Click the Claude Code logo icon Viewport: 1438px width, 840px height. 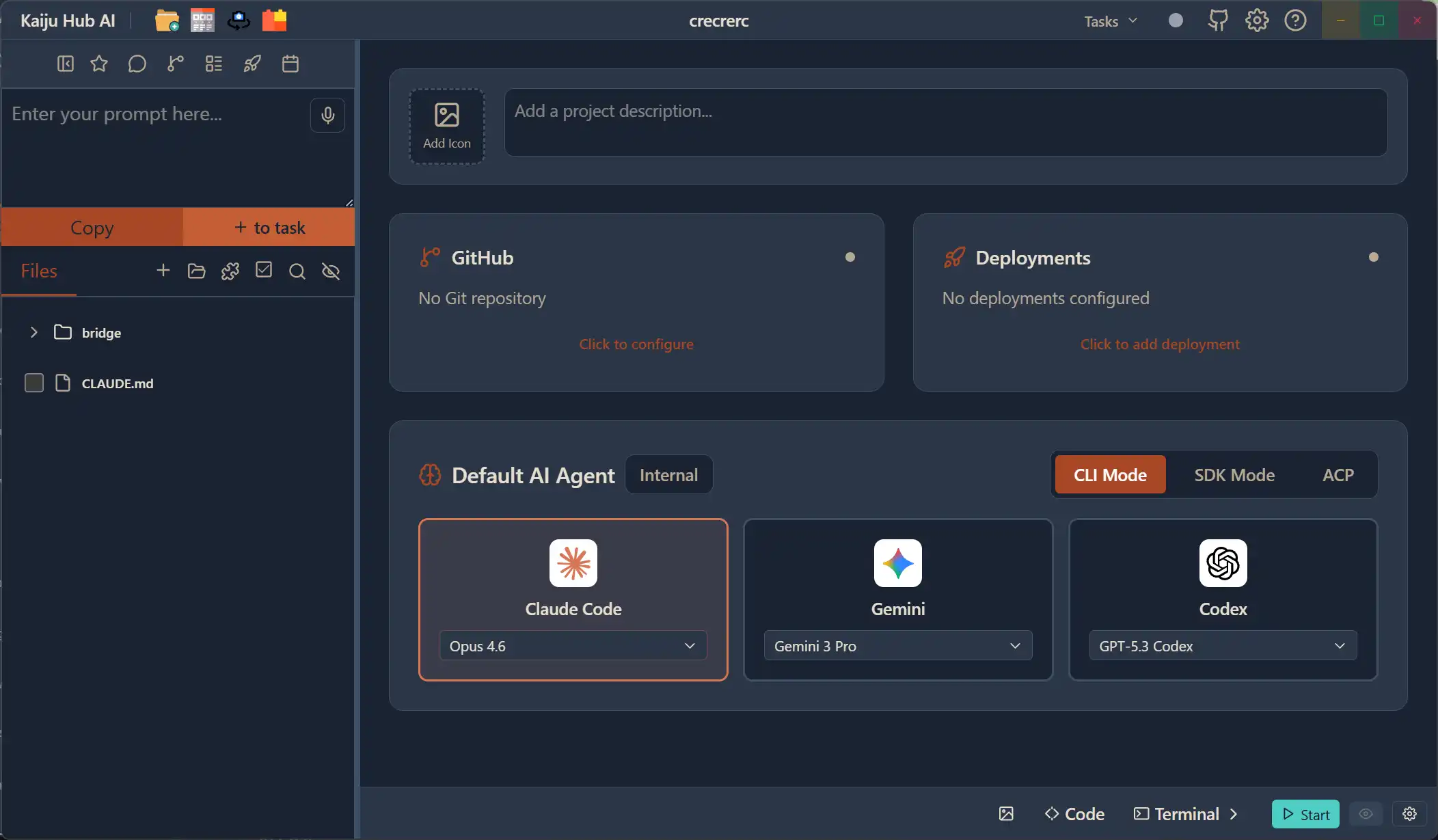click(573, 563)
